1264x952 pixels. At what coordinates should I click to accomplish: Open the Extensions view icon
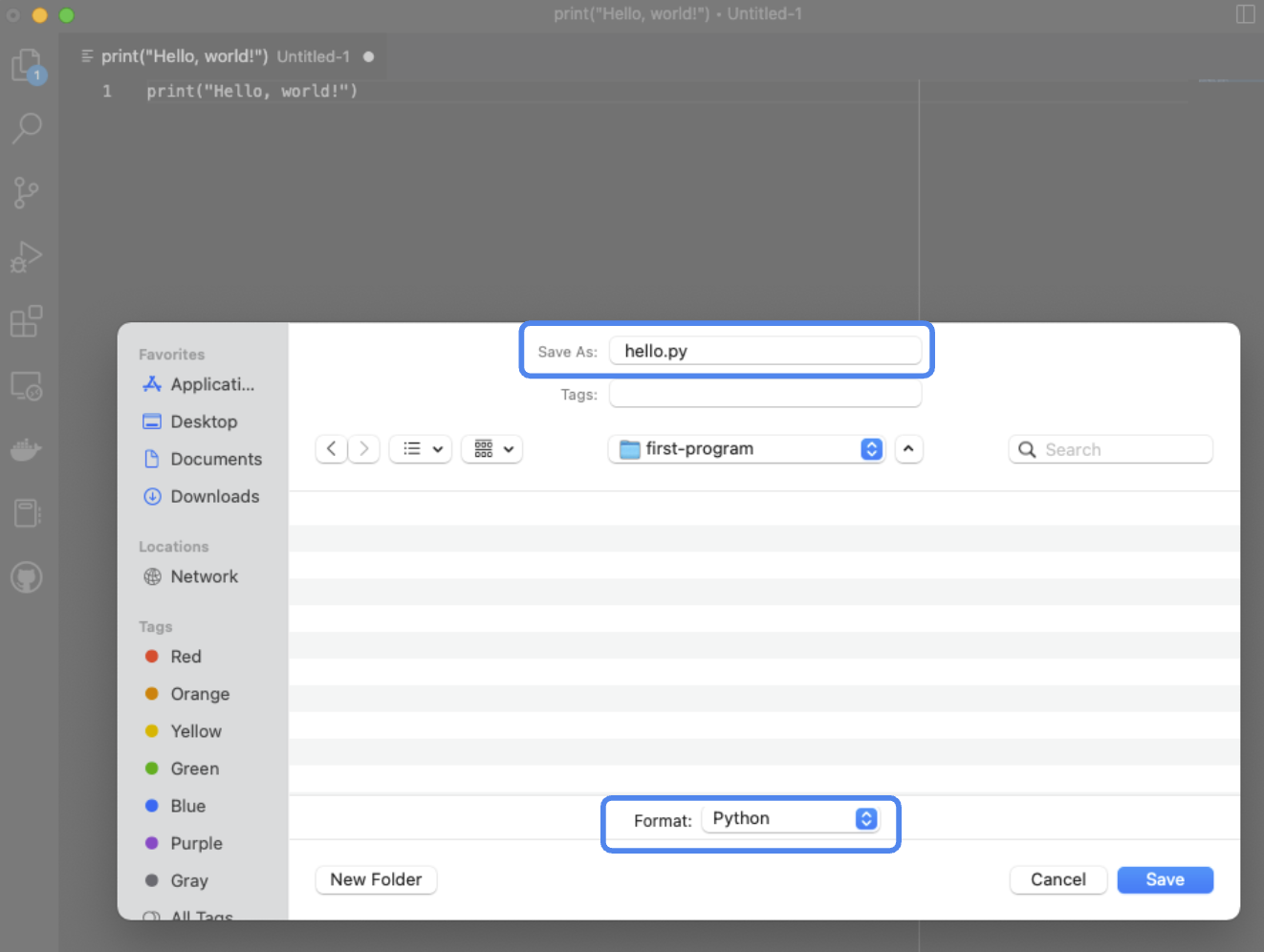(27, 321)
